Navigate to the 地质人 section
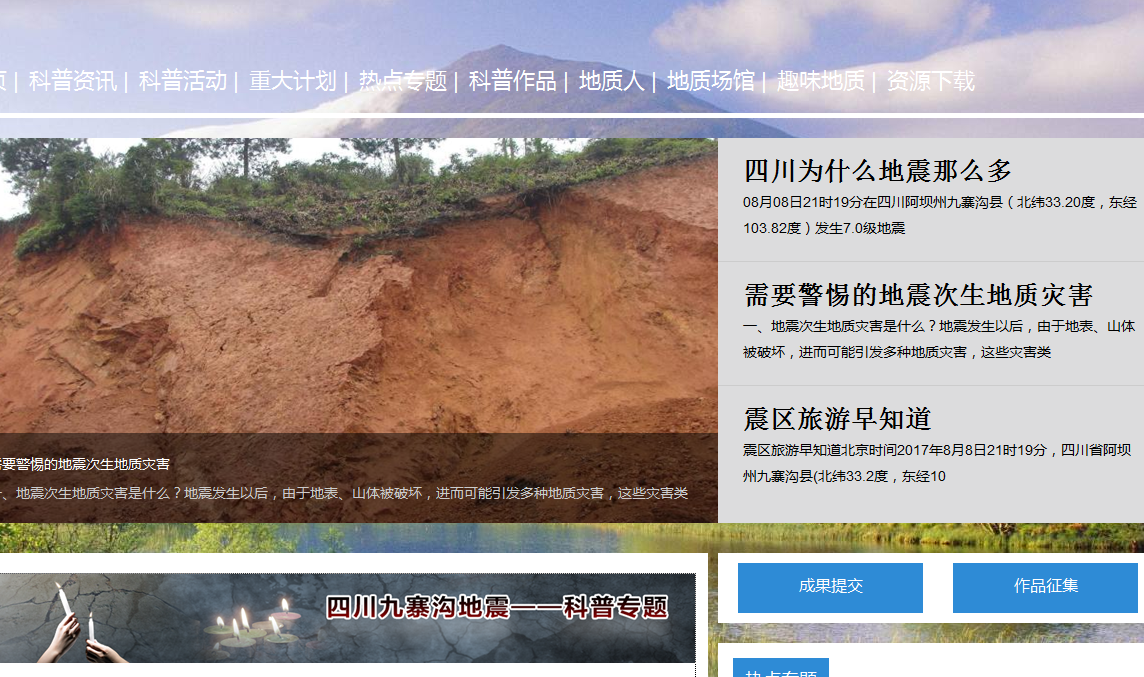Screen dimensions: 1144x677 612,81
